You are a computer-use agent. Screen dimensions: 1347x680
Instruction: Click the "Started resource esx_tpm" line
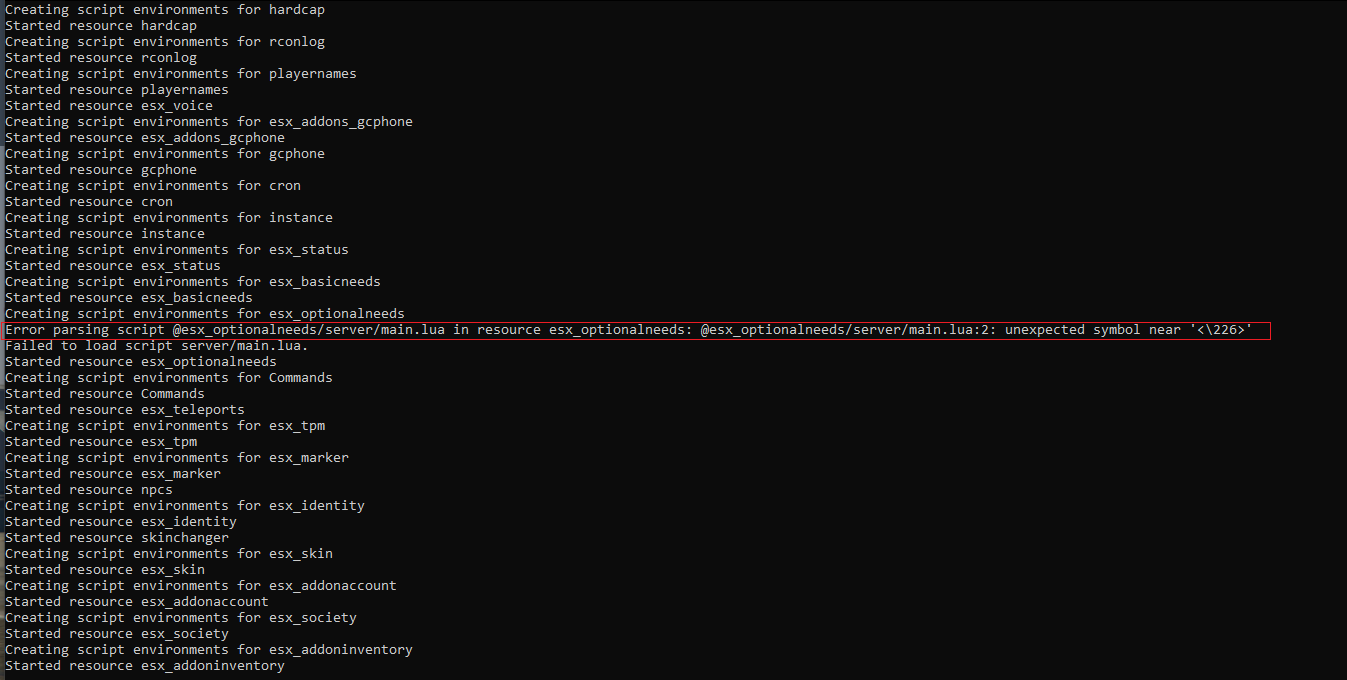[101, 442]
